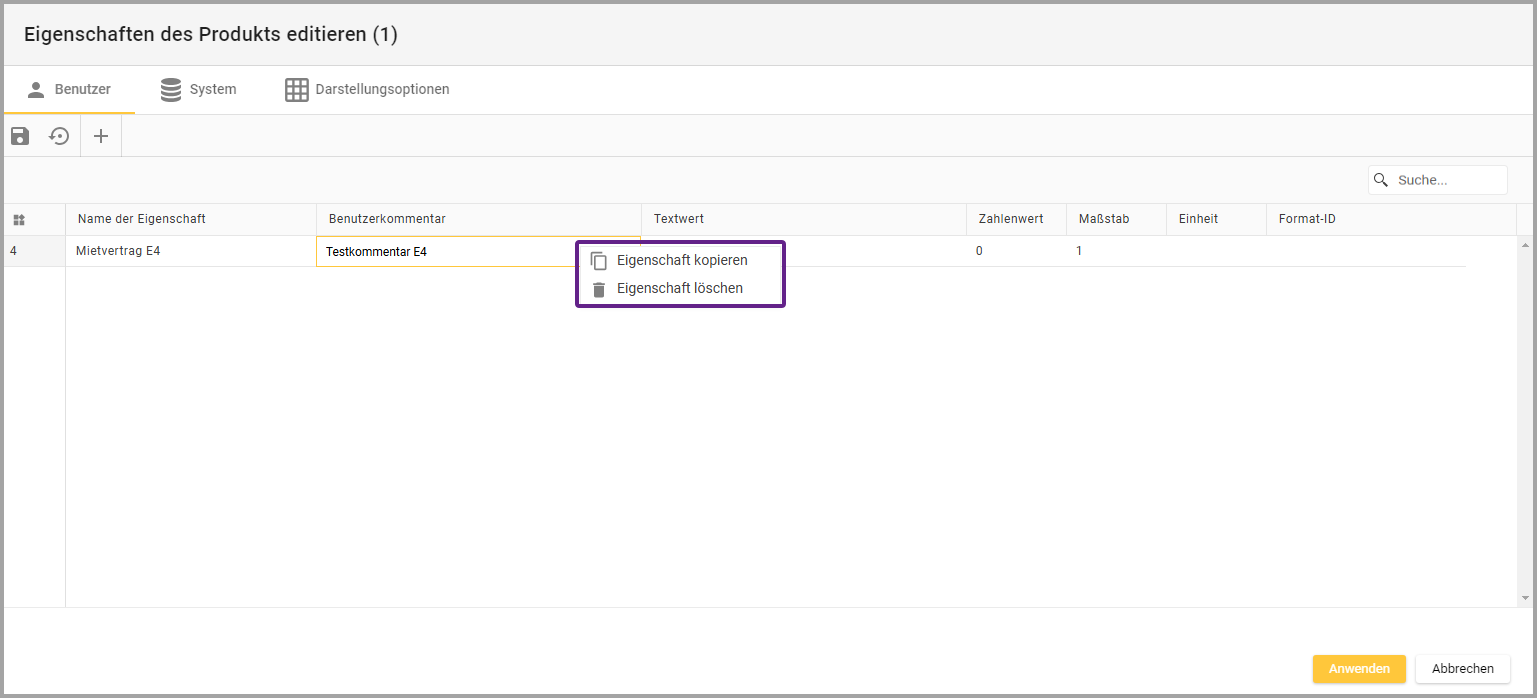Open the System tab
1537x698 pixels.
tap(199, 89)
